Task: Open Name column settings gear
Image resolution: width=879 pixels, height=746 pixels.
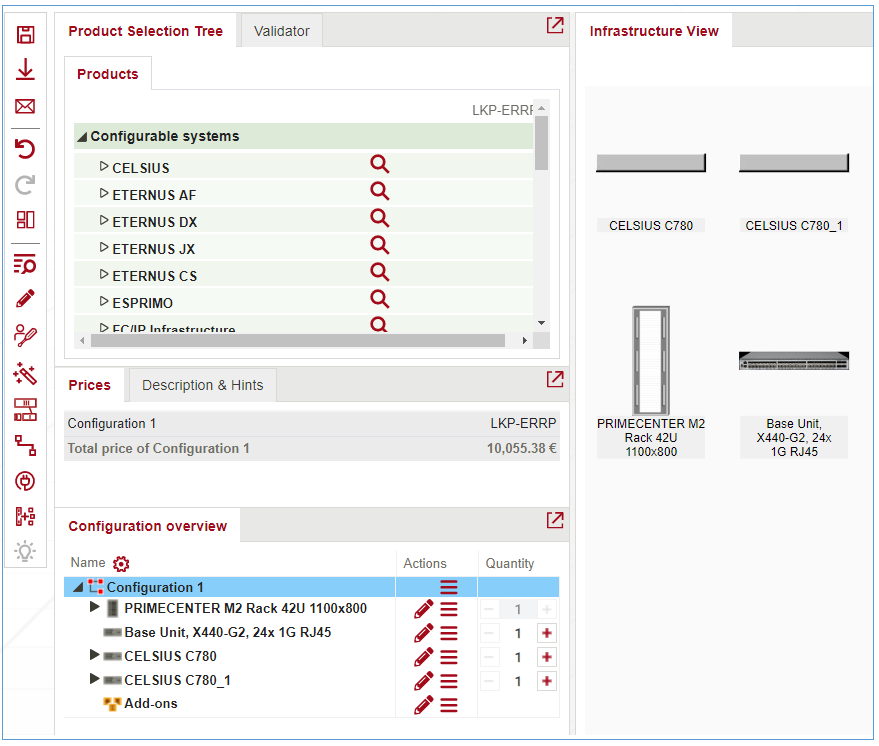Action: [x=121, y=563]
